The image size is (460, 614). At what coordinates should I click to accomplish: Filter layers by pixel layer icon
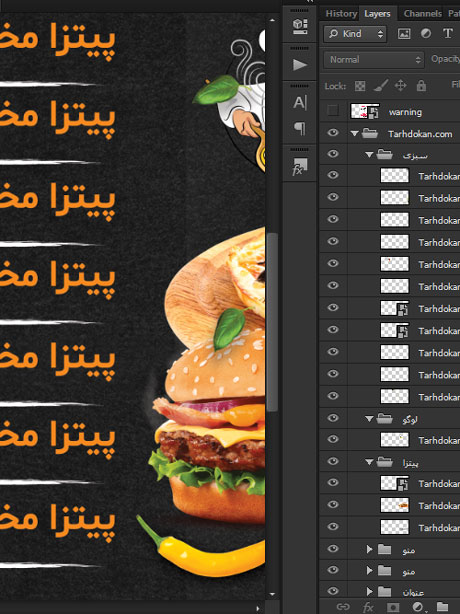[404, 34]
